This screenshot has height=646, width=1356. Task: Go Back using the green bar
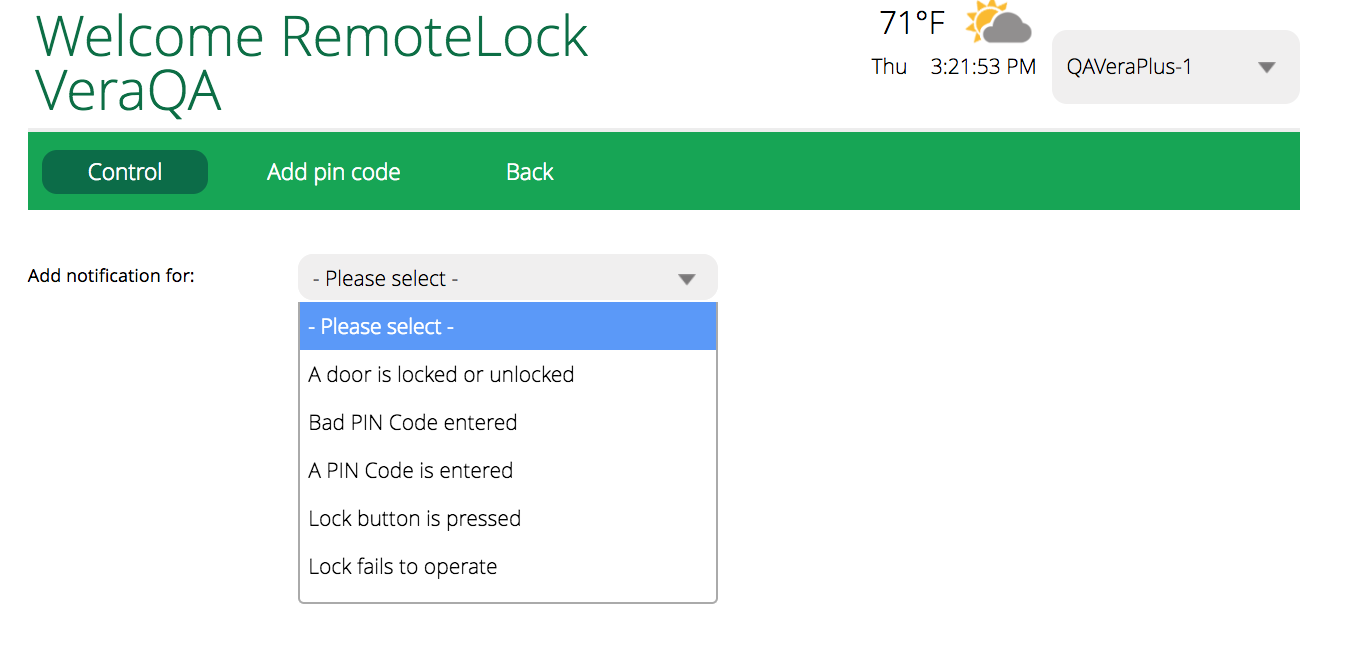click(529, 172)
